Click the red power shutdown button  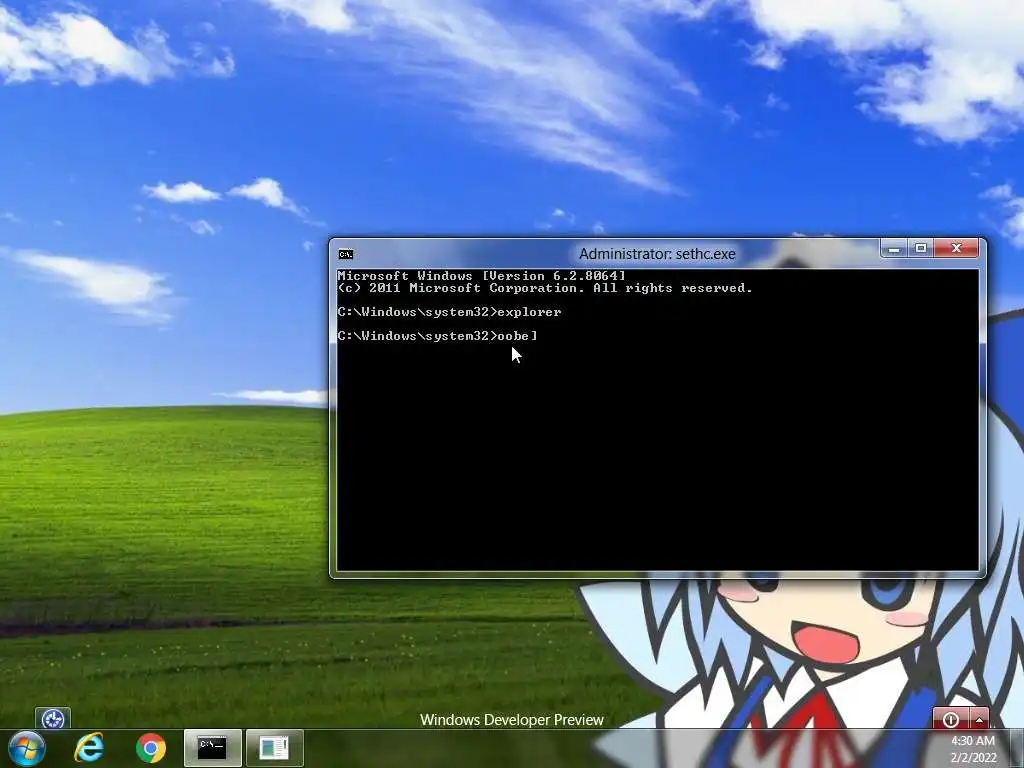952,719
